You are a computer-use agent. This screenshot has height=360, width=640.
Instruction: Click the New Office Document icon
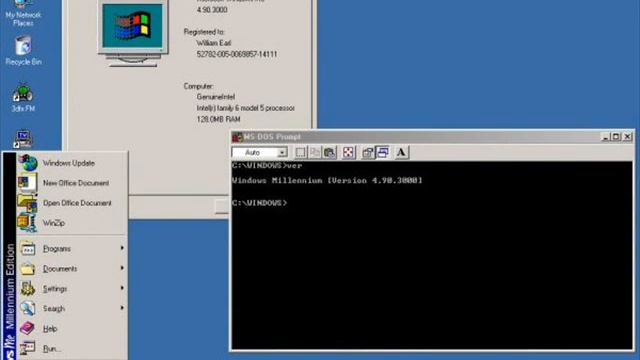28,182
